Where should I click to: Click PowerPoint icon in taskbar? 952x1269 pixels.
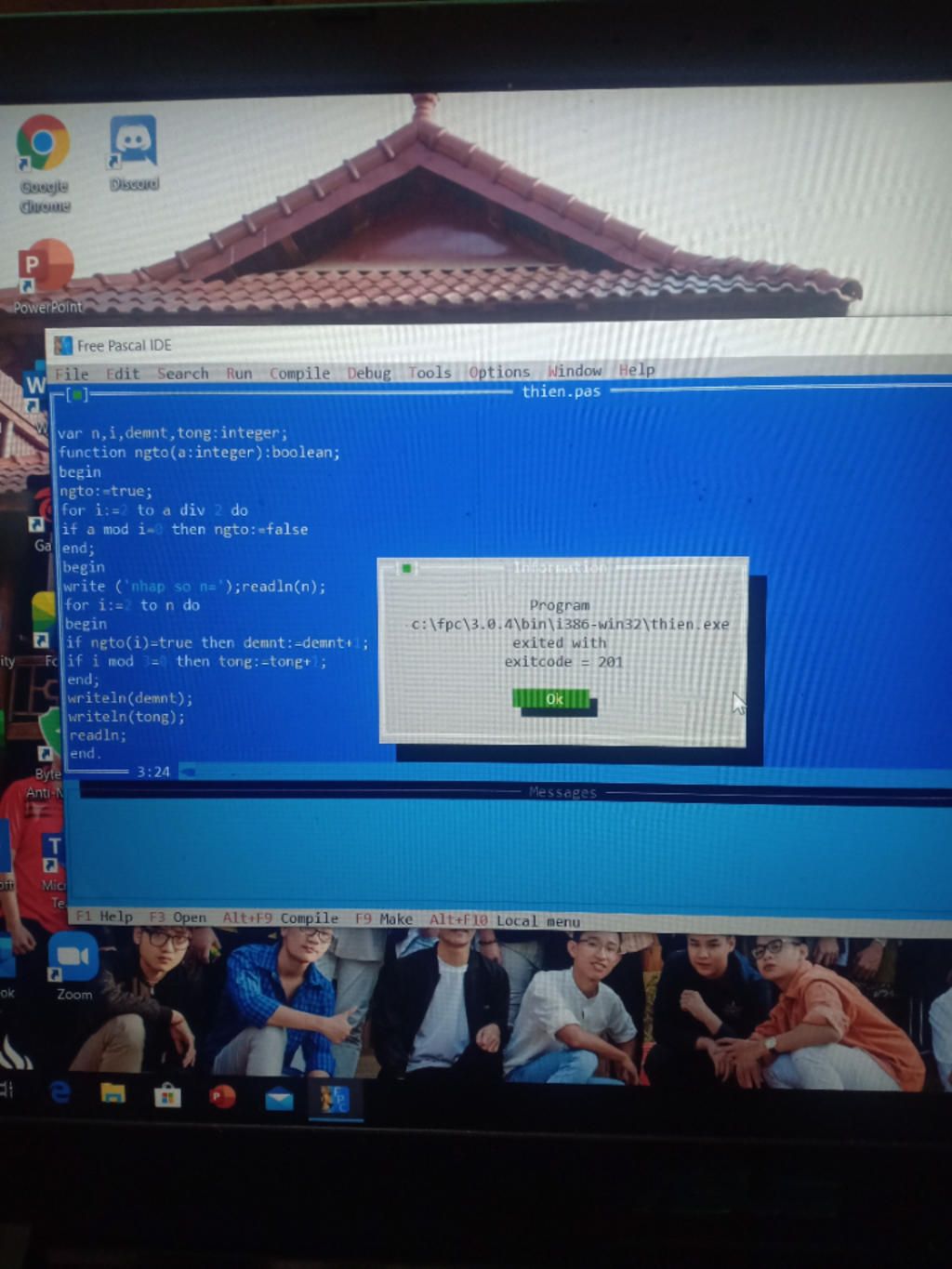pyautogui.click(x=222, y=1097)
